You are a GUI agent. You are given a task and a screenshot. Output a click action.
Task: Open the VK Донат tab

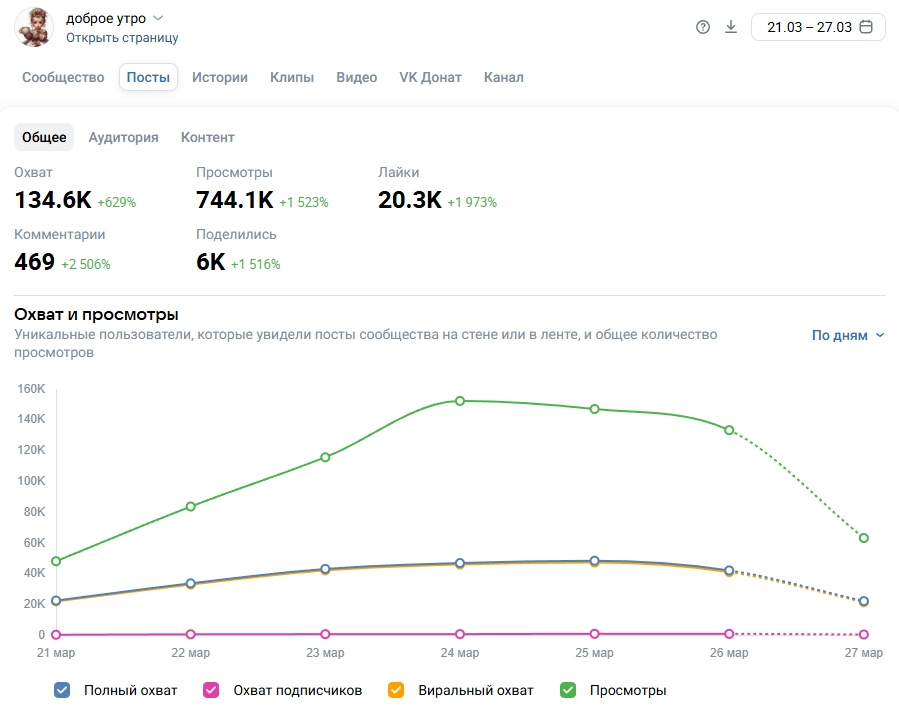[x=430, y=78]
